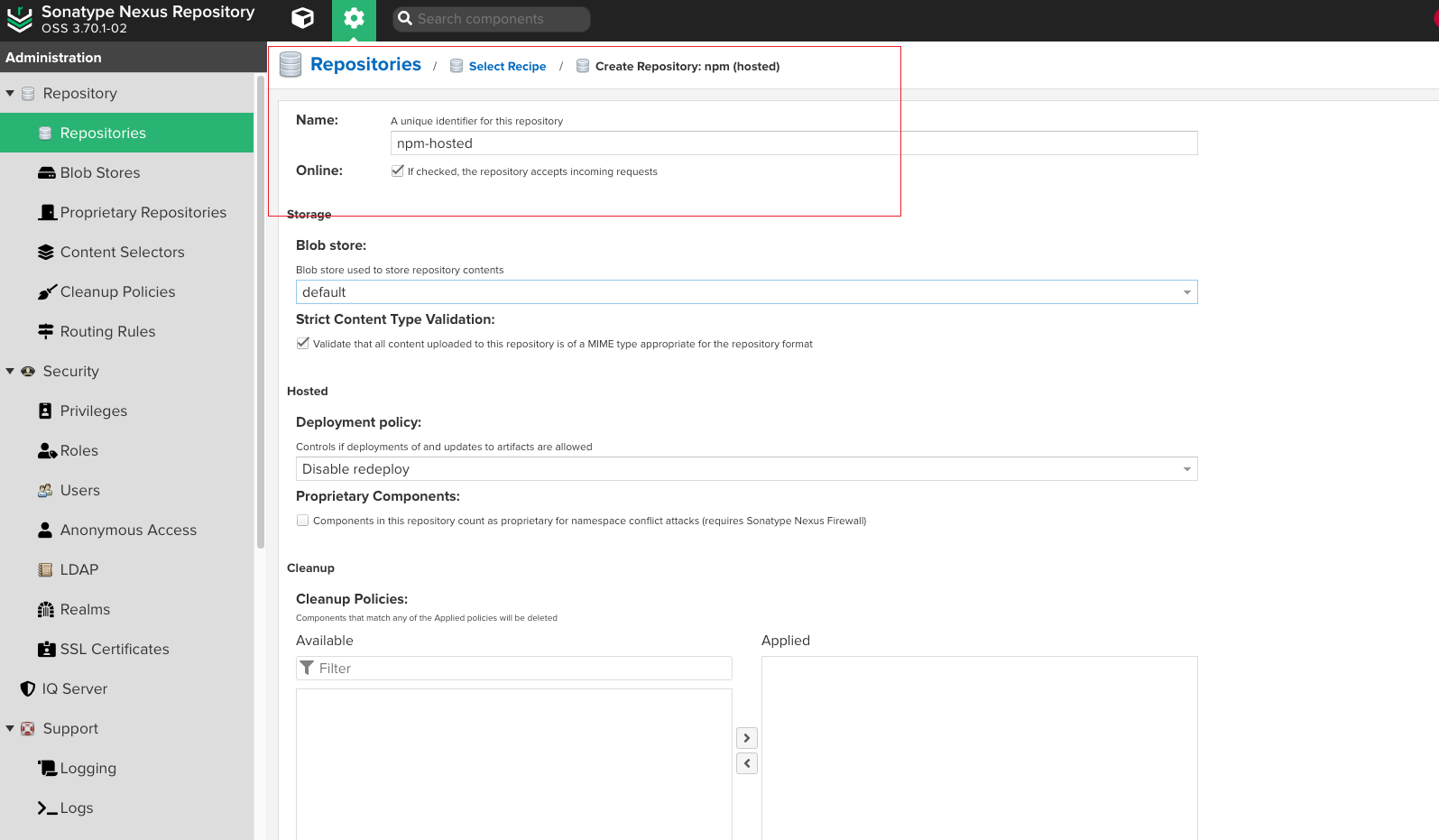Click the Support lifebuoy icon
The image size is (1439, 840).
pyautogui.click(x=28, y=728)
